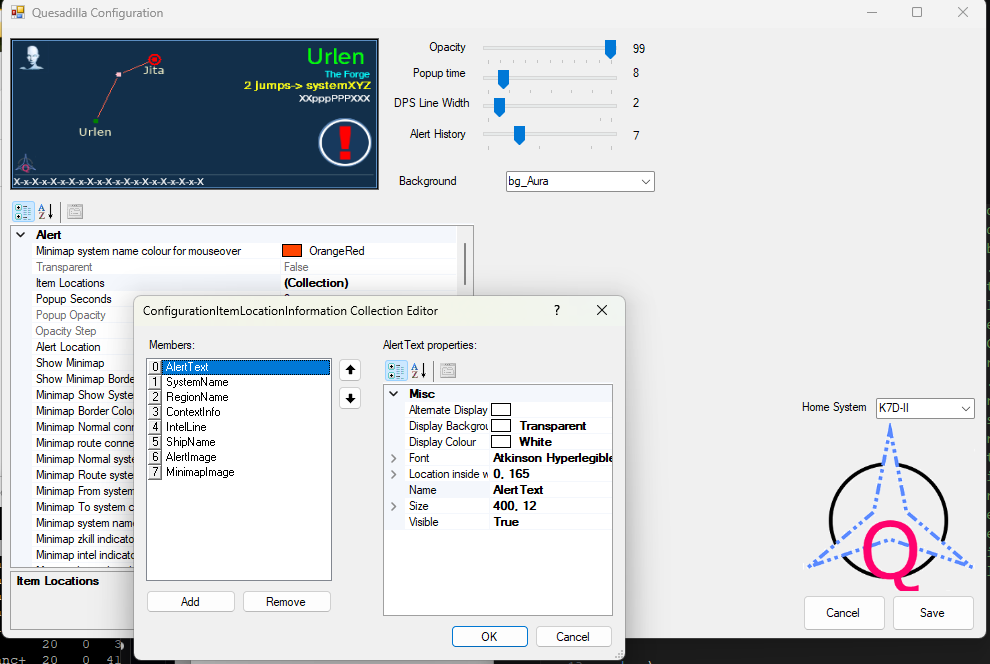
Task: Click Categorized view icon in AlertText properties
Action: pos(396,370)
